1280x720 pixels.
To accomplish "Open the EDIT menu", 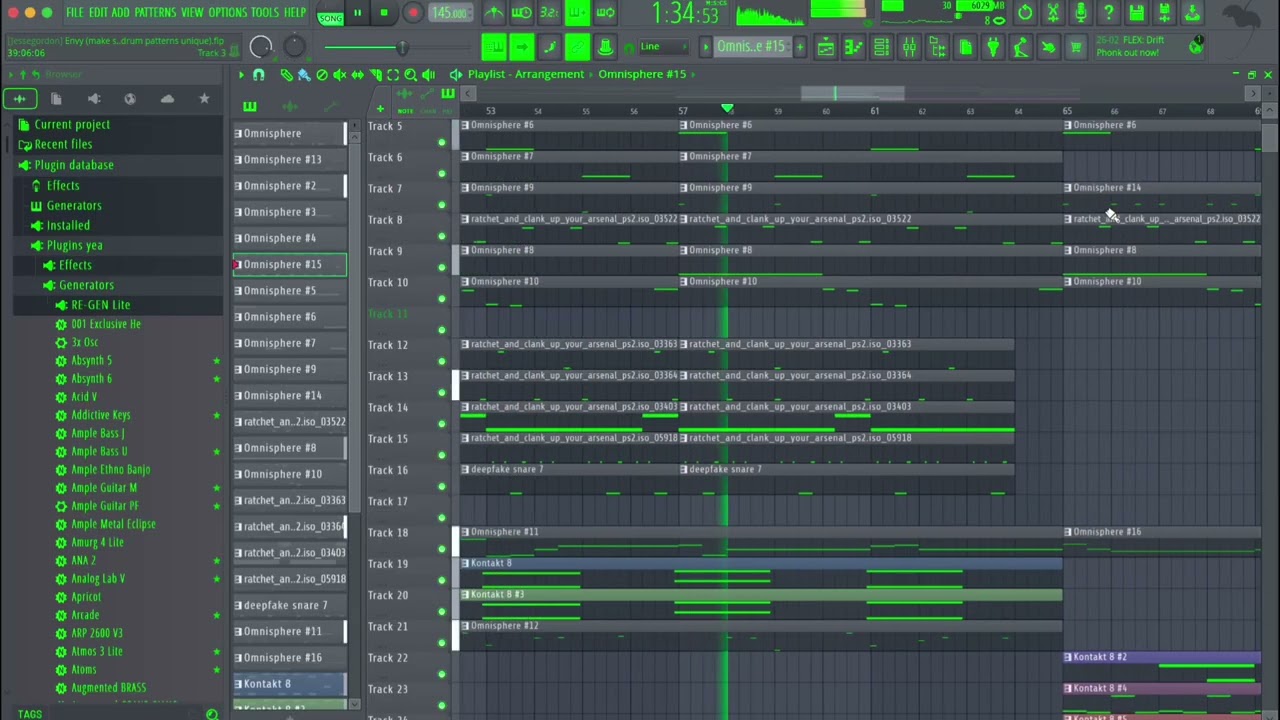I will [x=98, y=13].
